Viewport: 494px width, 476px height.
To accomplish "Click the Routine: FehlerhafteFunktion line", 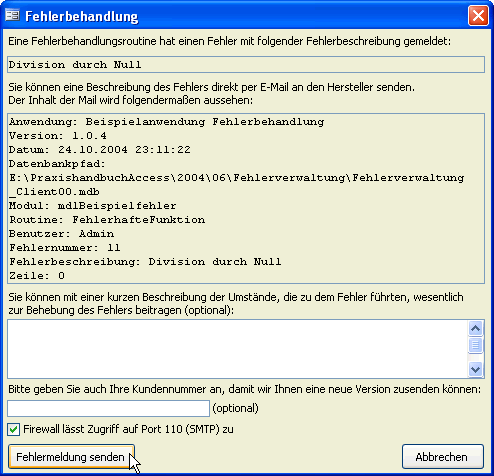I will click(107, 220).
